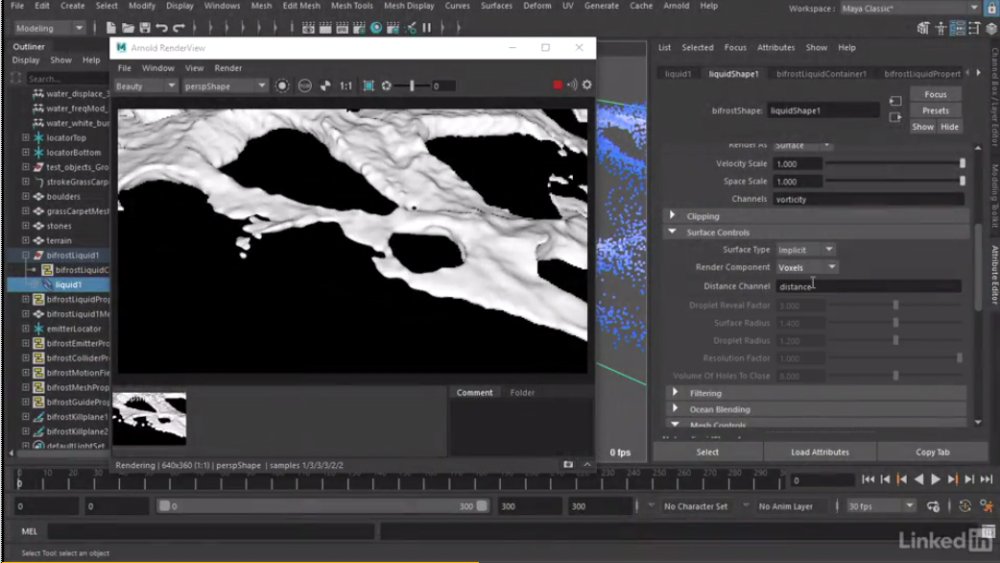Open the Mesh Tools menu

tap(352, 6)
